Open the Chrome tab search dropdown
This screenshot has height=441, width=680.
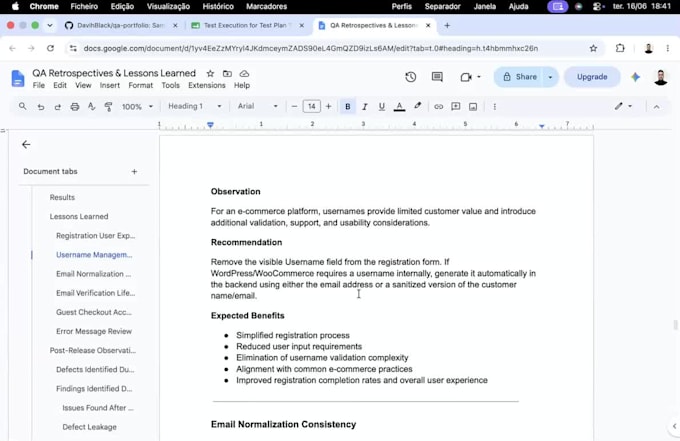pos(50,26)
